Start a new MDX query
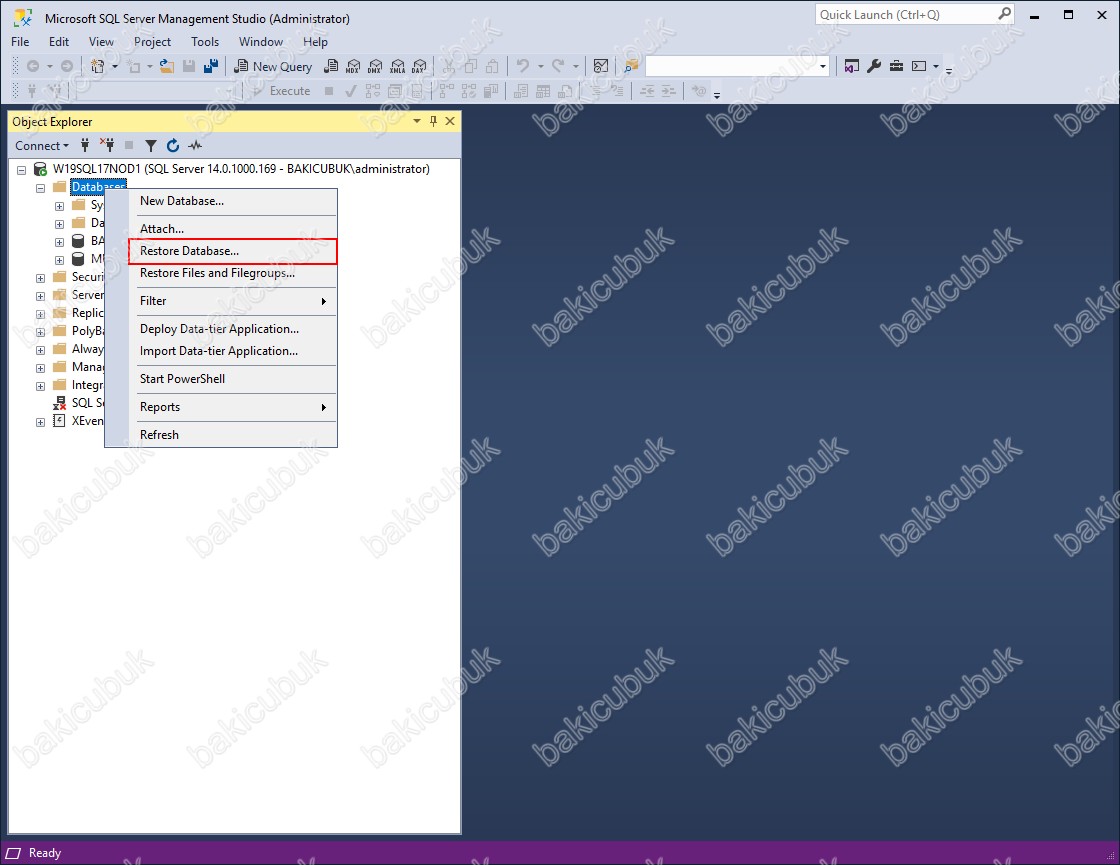 coord(353,66)
